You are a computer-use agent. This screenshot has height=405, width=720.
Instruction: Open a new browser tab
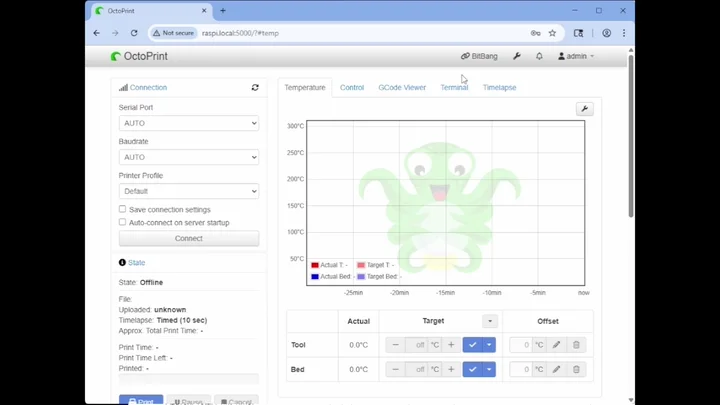pos(223,11)
